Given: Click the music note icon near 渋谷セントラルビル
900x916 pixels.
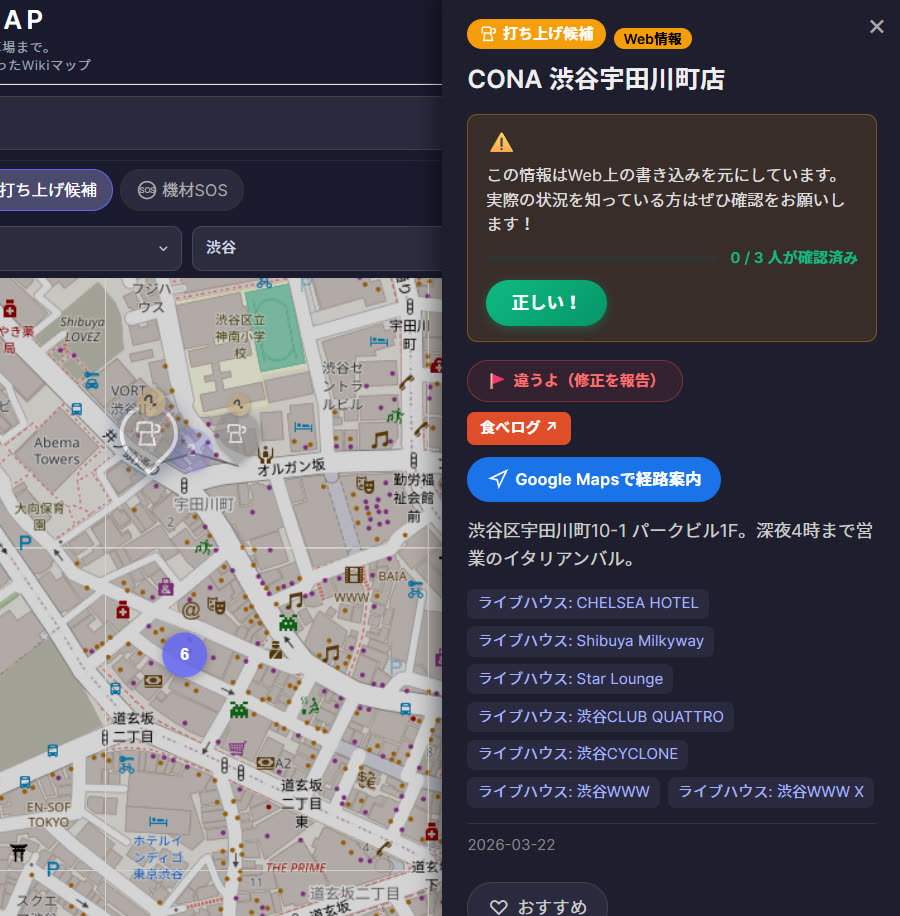Looking at the screenshot, I should (380, 440).
